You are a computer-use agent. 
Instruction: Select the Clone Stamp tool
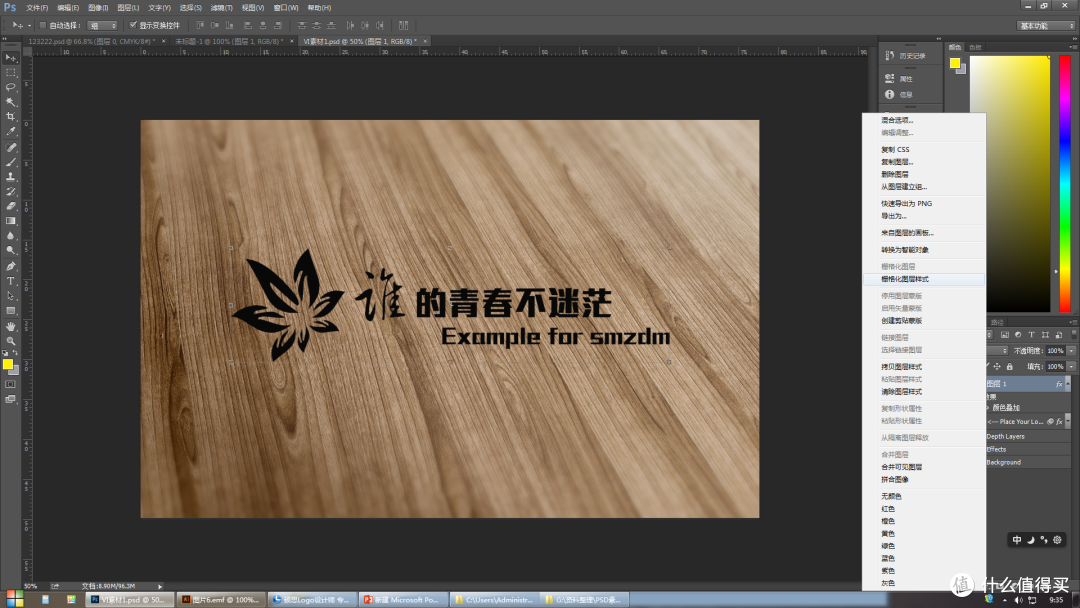[10, 177]
